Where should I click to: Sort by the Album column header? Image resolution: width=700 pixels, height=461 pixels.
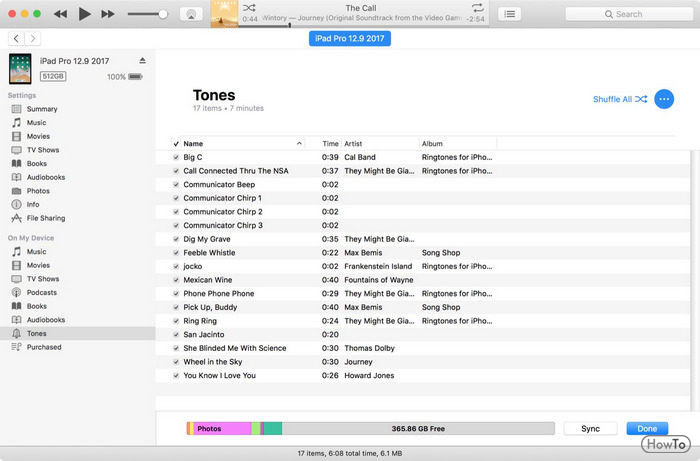pyautogui.click(x=432, y=144)
